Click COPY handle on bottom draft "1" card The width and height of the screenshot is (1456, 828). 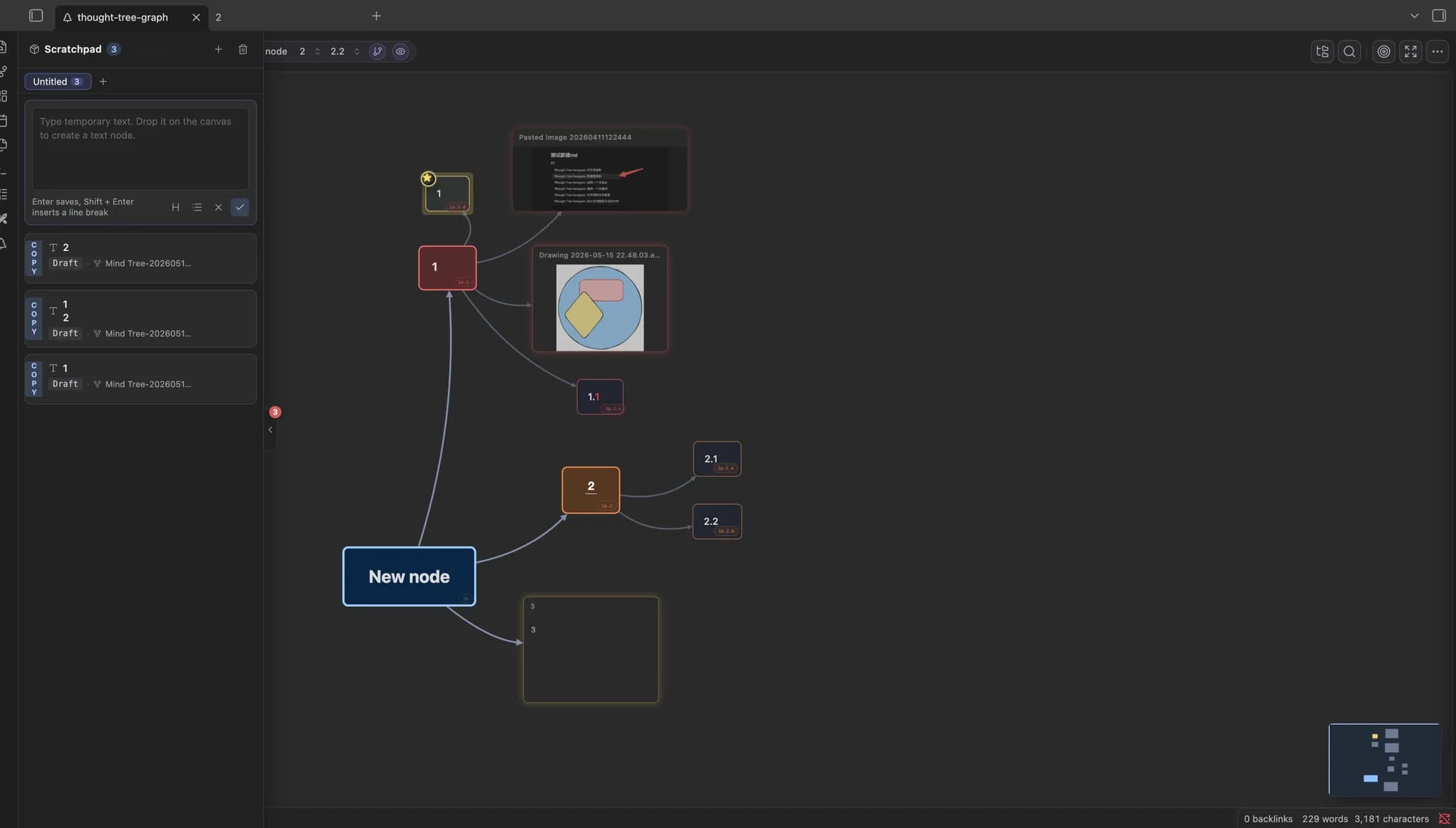point(33,379)
